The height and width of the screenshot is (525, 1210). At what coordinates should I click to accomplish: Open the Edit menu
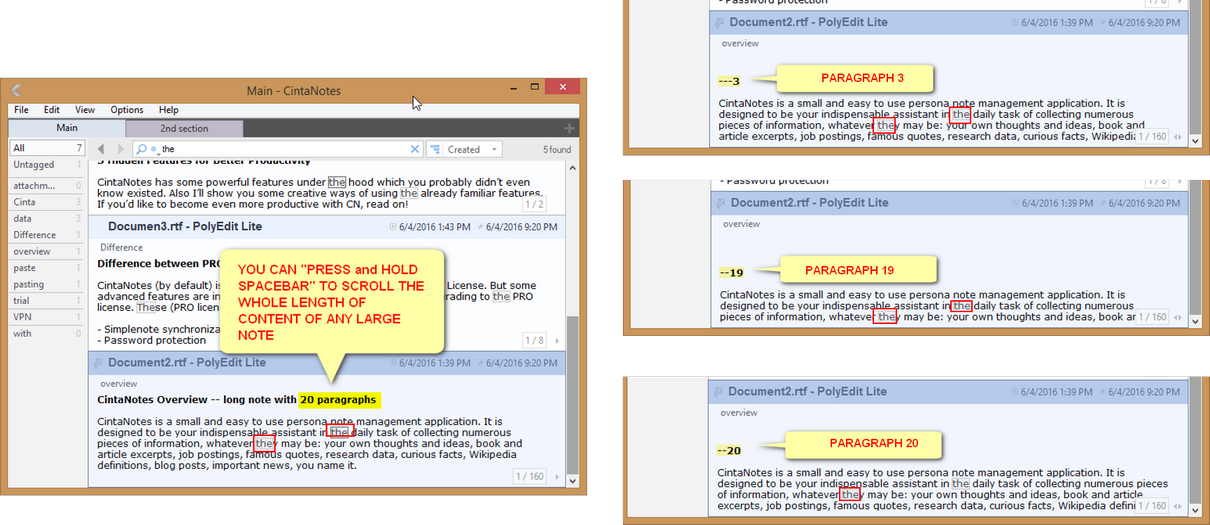[51, 110]
